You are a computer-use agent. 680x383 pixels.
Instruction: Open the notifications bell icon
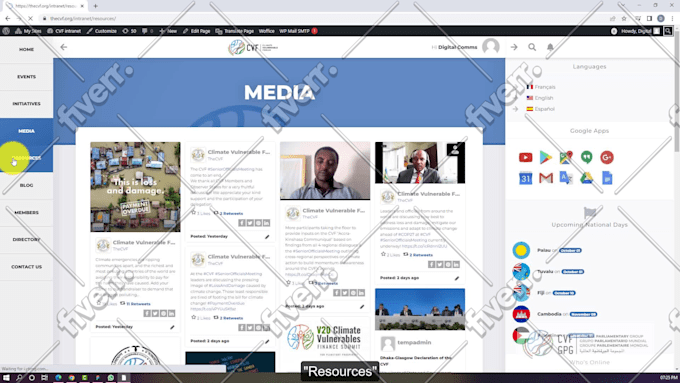coord(550,47)
